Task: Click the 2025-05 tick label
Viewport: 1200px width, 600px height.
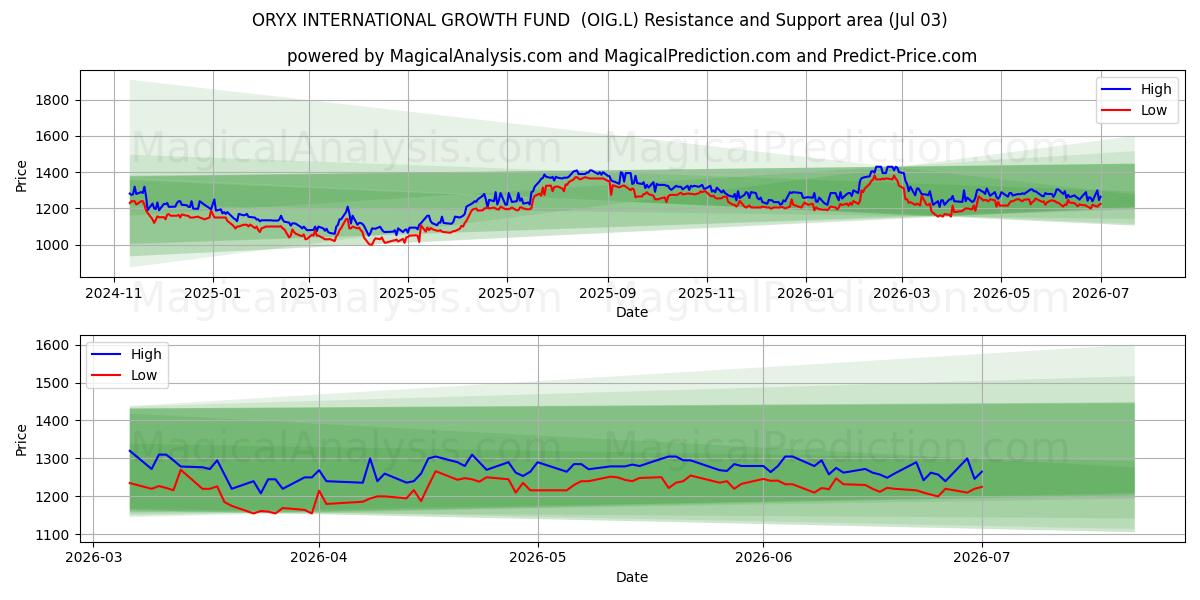Action: [407, 293]
